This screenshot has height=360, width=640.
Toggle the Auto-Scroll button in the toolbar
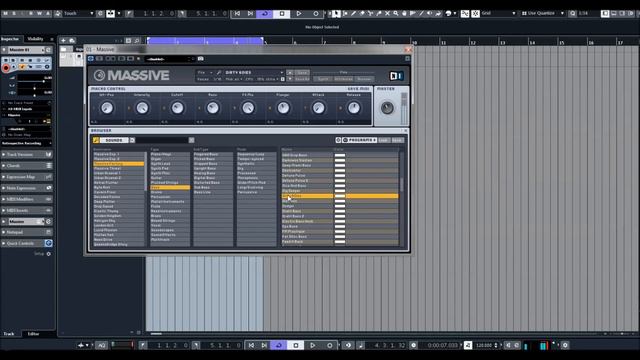tap(111, 13)
